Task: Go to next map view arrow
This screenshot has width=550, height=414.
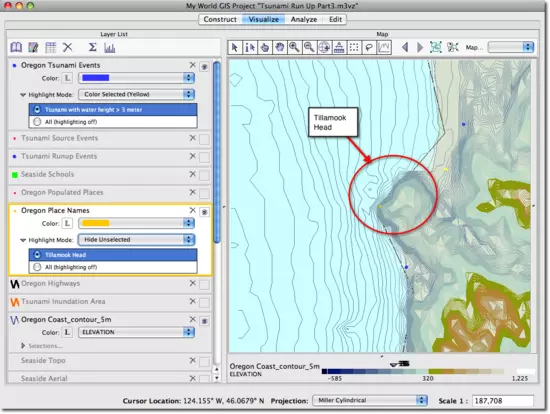Action: [x=420, y=47]
